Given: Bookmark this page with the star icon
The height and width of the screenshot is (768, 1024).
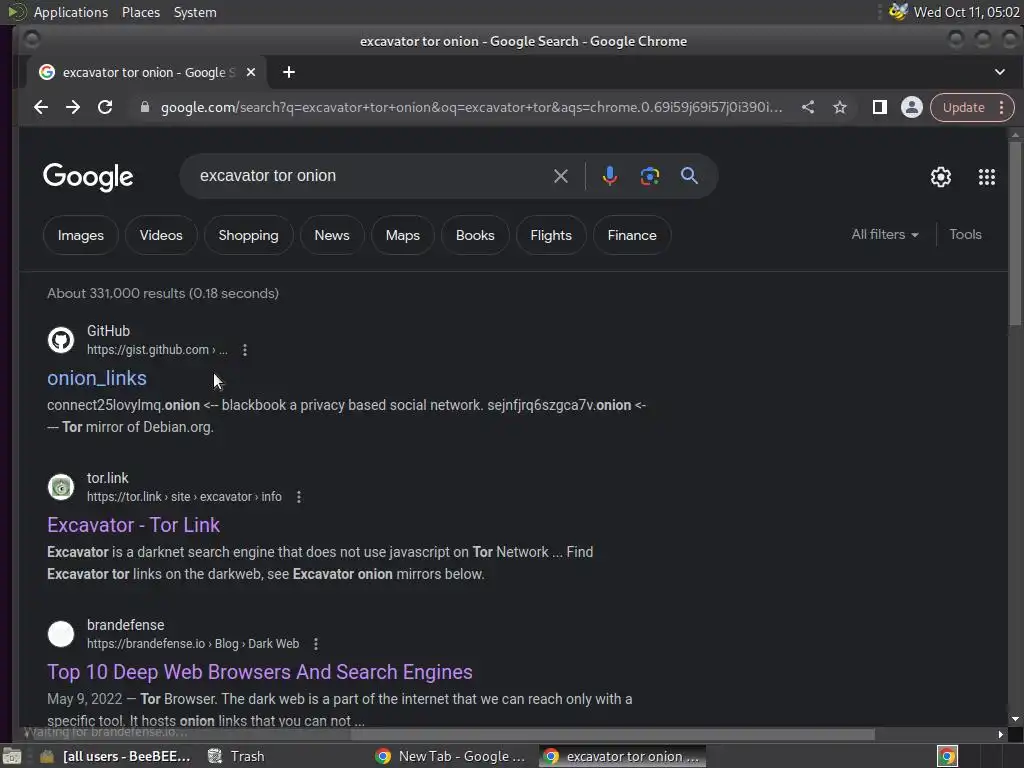Looking at the screenshot, I should [840, 107].
